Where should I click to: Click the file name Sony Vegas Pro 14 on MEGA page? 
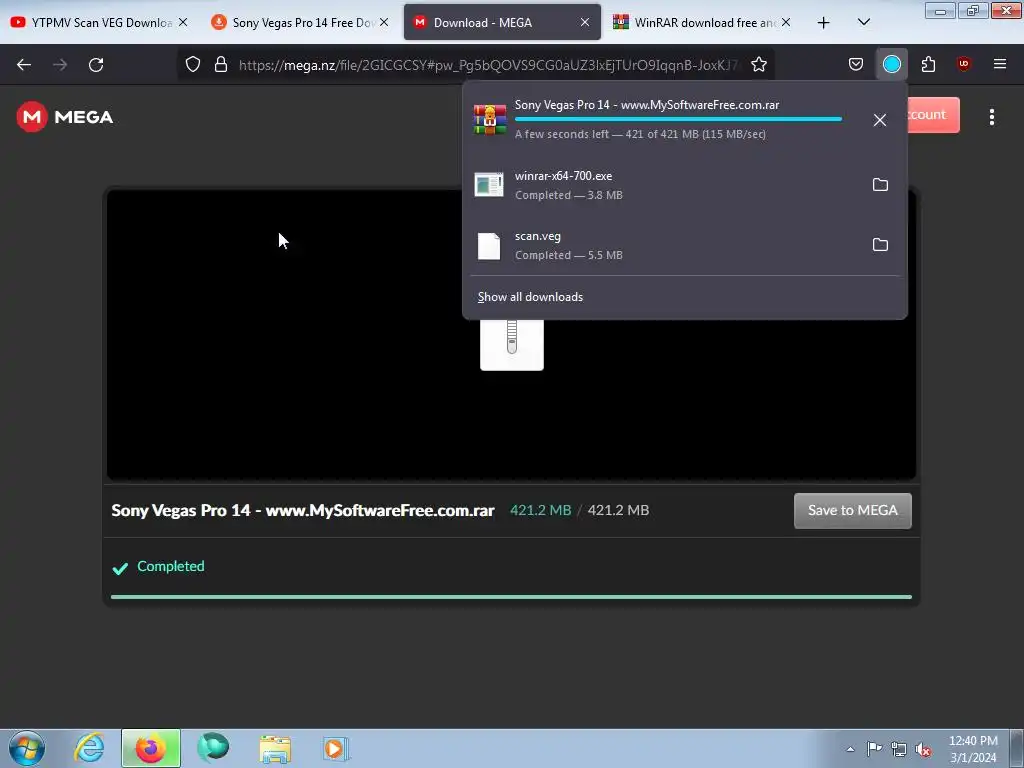[302, 511]
